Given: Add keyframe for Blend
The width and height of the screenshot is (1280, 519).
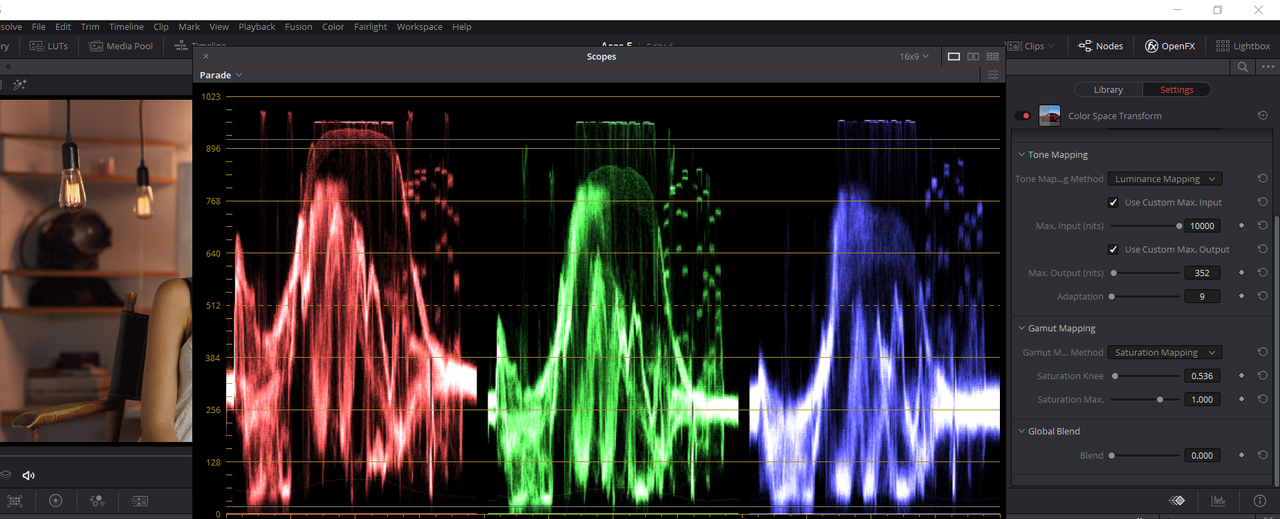Looking at the screenshot, I should [1242, 455].
